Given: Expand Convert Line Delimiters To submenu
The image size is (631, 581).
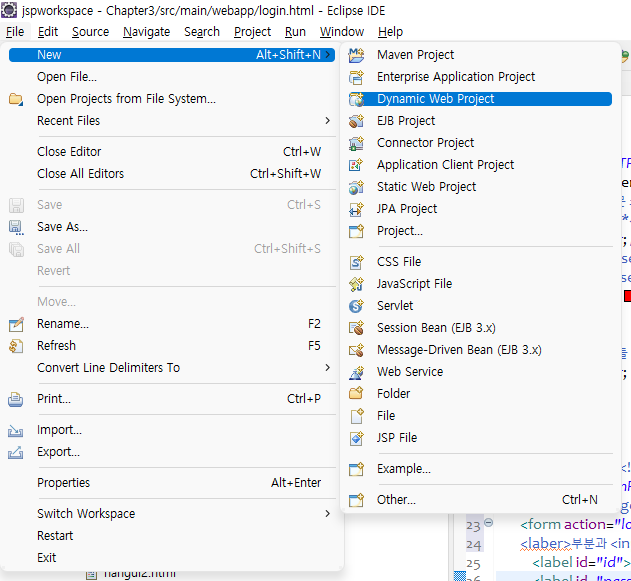Looking at the screenshot, I should tap(328, 368).
